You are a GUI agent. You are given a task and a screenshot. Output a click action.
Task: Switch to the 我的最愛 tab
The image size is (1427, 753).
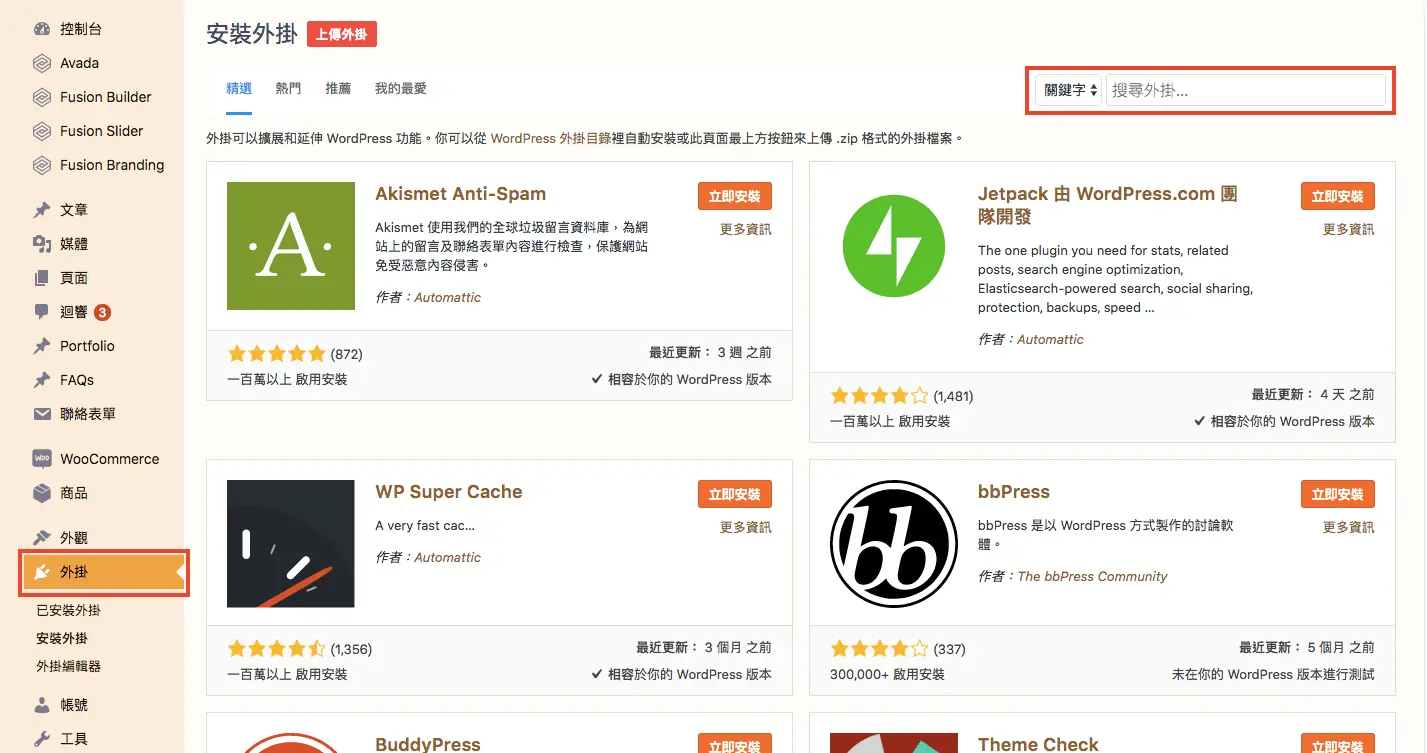tap(401, 89)
